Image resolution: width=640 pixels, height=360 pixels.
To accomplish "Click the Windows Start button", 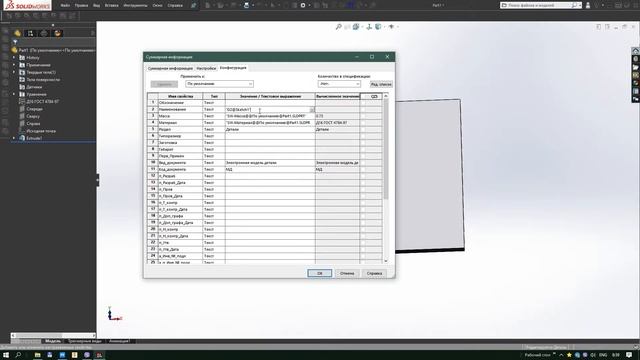I will (6, 355).
